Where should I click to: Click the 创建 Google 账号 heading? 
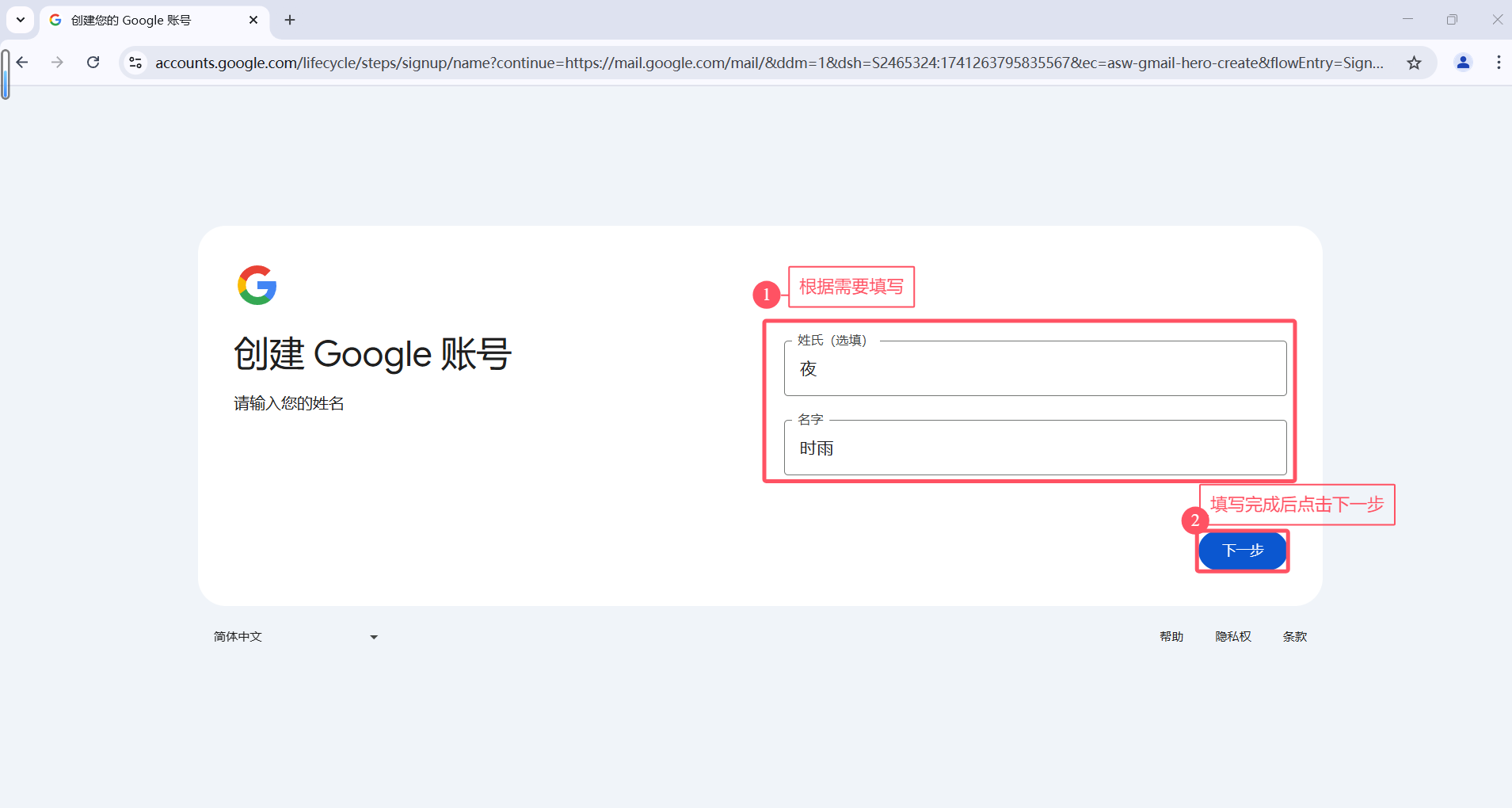[373, 354]
